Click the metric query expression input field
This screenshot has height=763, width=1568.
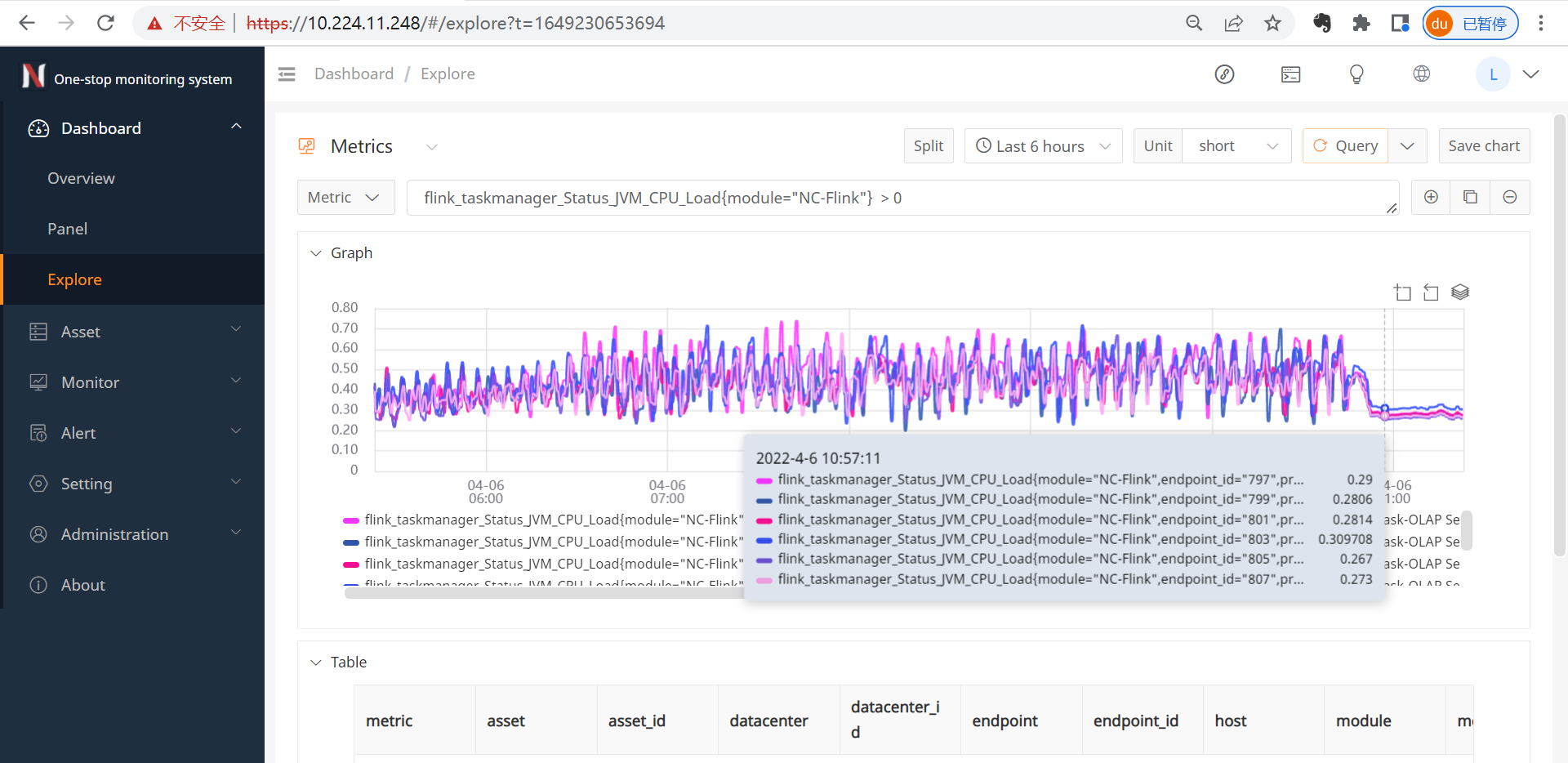898,198
